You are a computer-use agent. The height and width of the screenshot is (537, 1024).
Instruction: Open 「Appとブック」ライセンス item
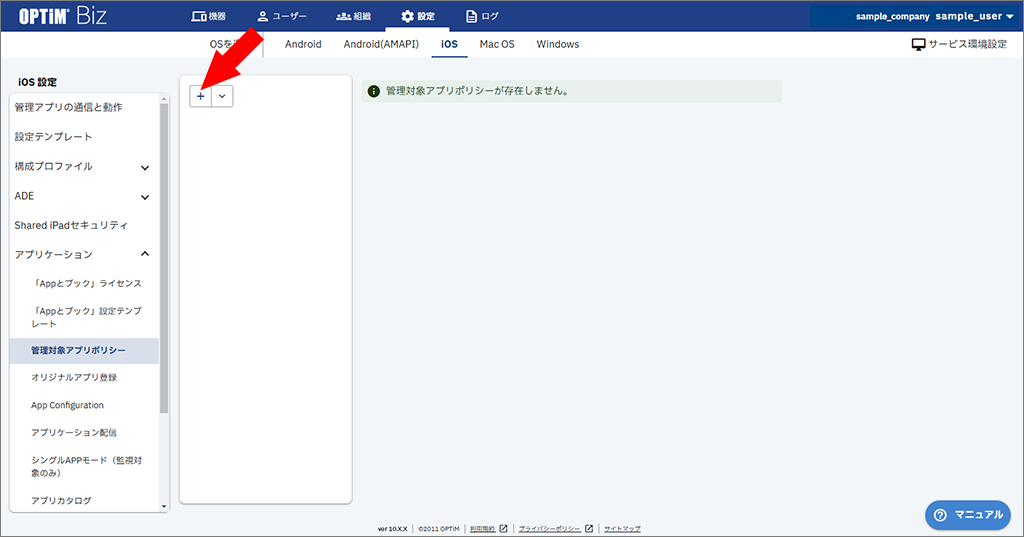[x=84, y=284]
